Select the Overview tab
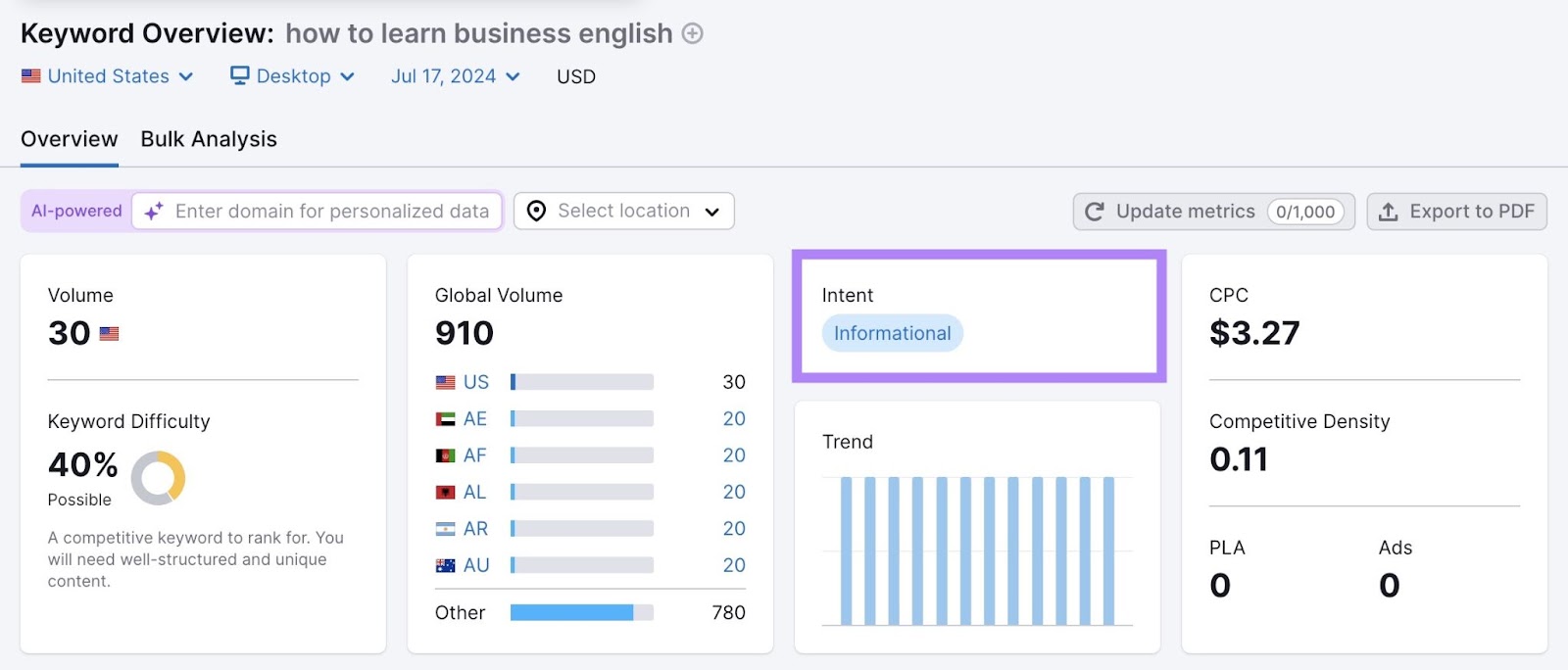 click(70, 139)
